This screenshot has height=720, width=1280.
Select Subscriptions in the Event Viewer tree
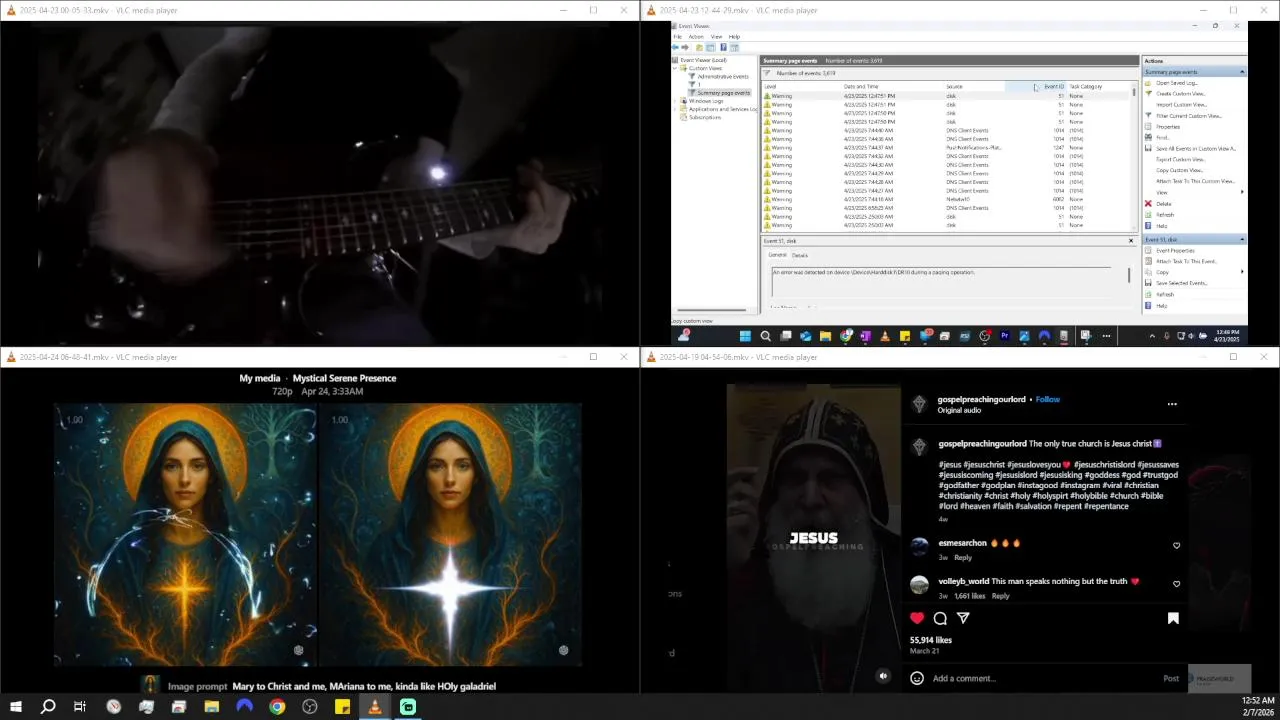coord(704,117)
